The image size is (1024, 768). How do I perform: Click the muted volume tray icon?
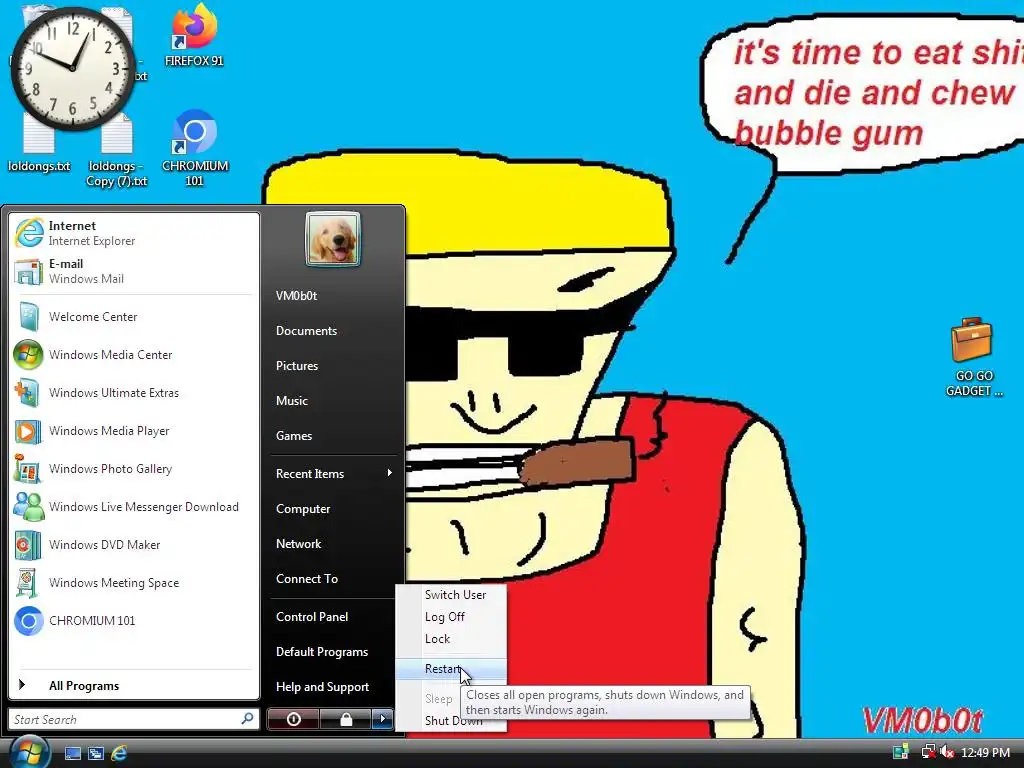coord(947,752)
